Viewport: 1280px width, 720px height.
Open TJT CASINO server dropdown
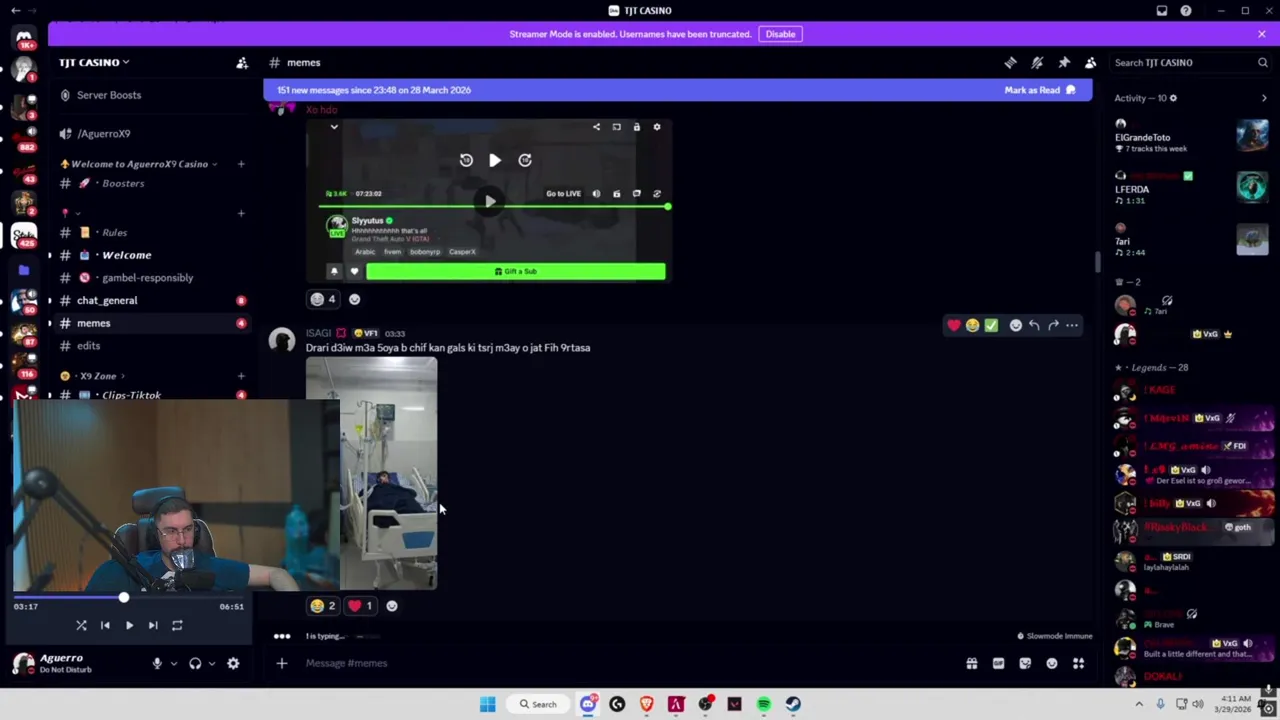[93, 62]
